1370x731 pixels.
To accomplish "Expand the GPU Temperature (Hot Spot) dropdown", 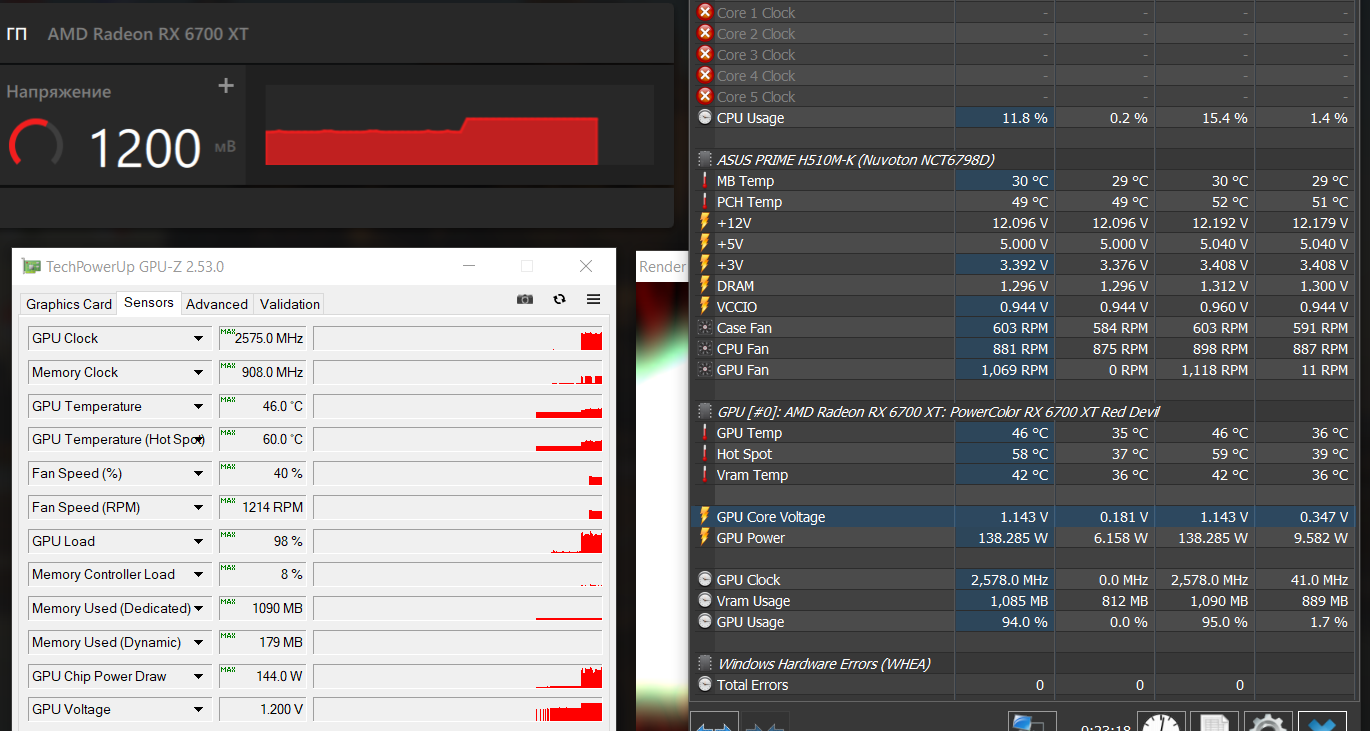I will click(x=198, y=440).
